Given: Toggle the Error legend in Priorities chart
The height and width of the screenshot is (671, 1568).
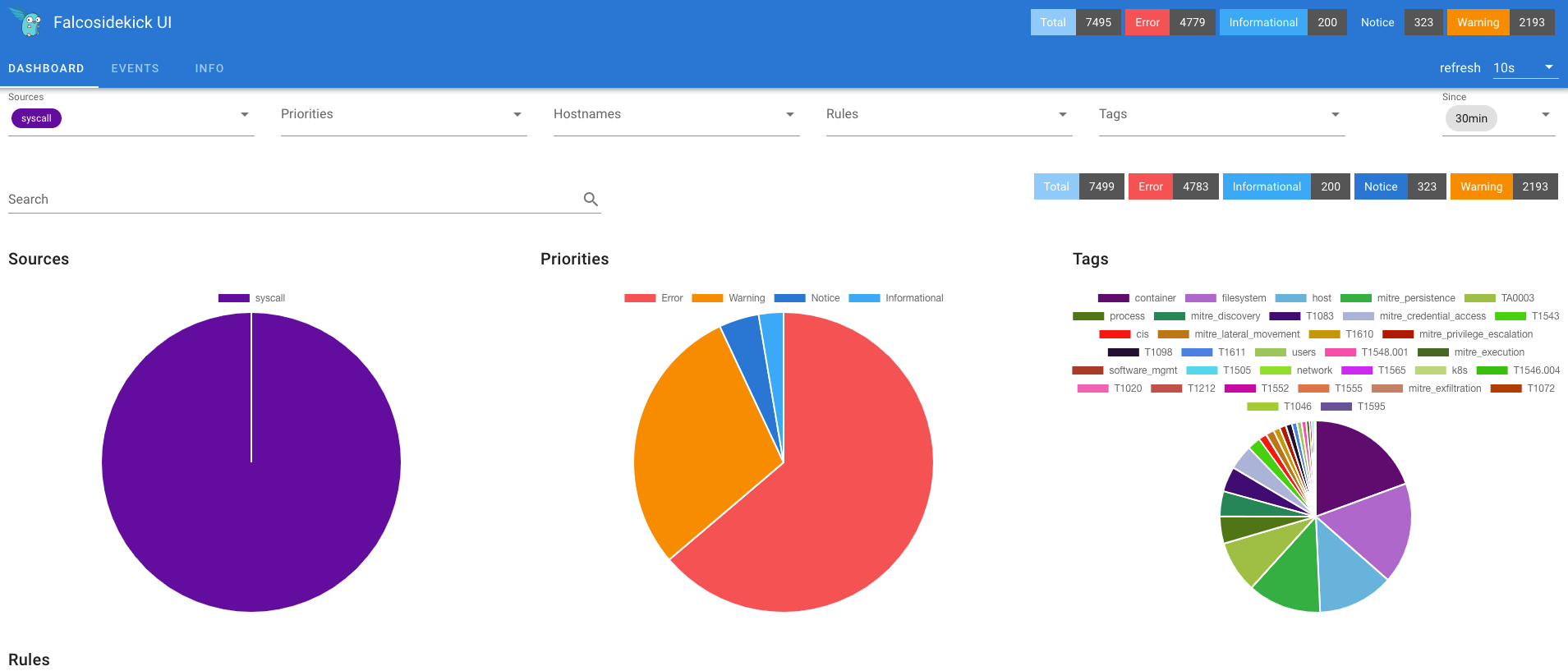Looking at the screenshot, I should click(x=653, y=298).
